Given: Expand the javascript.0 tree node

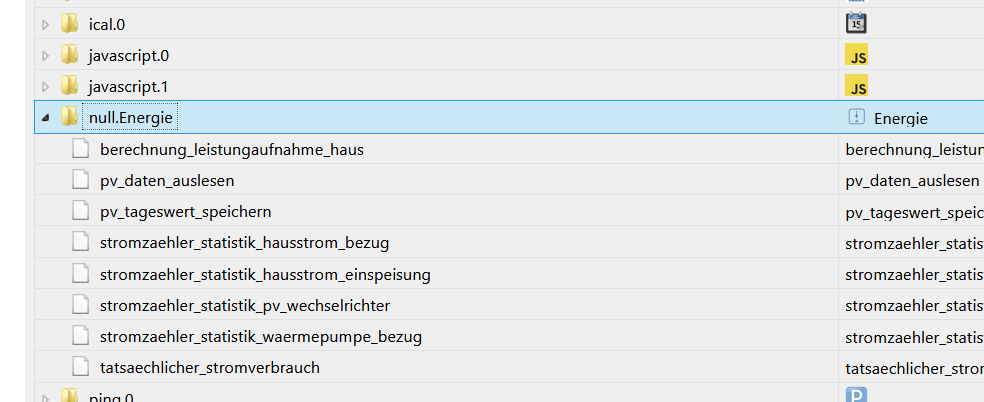Looking at the screenshot, I should click(45, 55).
